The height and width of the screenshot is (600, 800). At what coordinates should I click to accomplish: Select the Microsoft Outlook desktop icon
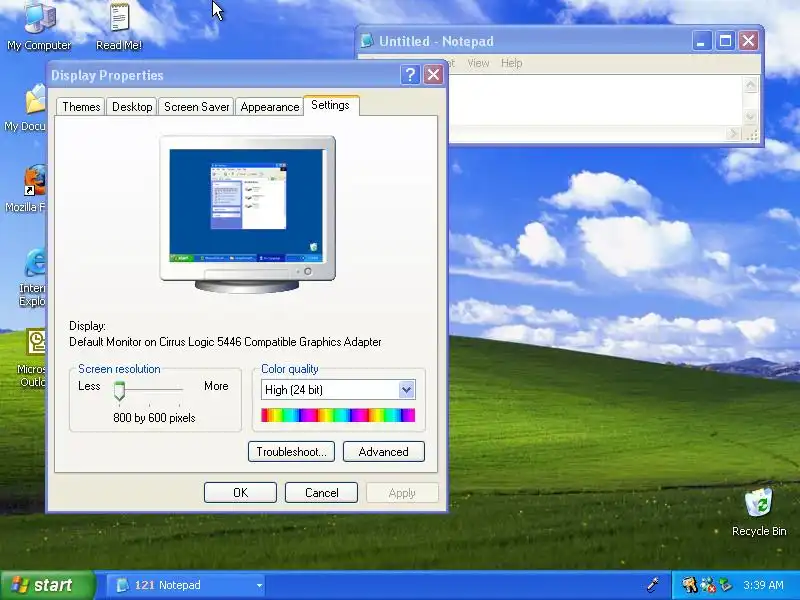tap(32, 358)
